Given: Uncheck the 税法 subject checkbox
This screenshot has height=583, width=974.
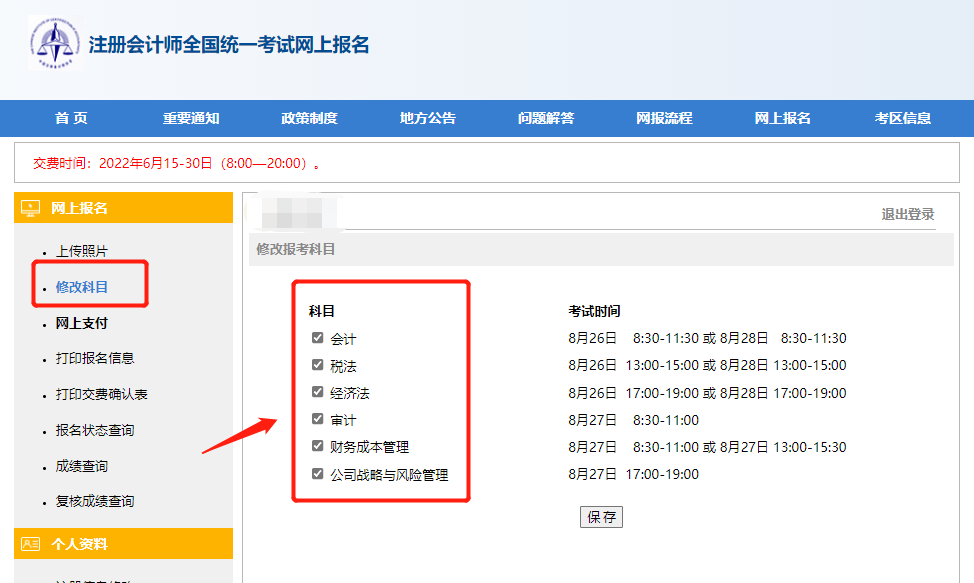Looking at the screenshot, I should [315, 365].
